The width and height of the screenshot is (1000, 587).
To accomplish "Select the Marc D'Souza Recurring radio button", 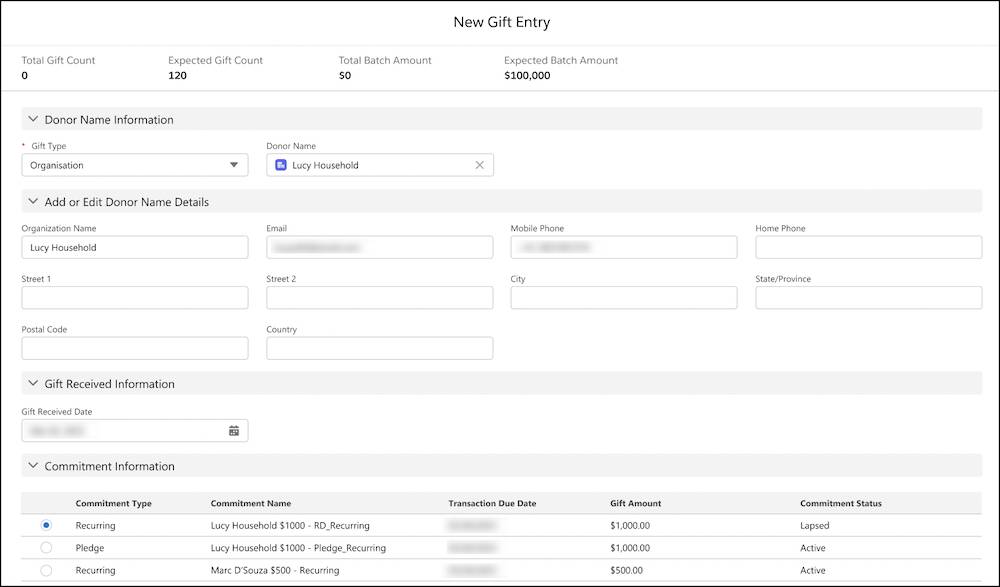I will [x=46, y=570].
